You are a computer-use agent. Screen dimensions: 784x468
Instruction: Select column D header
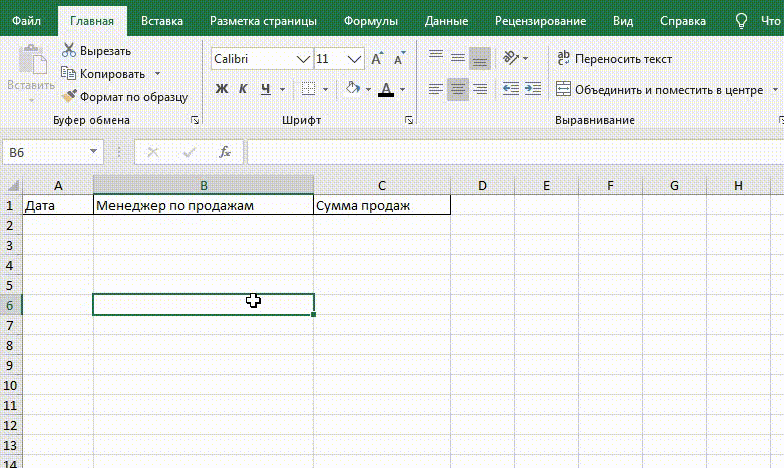pos(482,186)
